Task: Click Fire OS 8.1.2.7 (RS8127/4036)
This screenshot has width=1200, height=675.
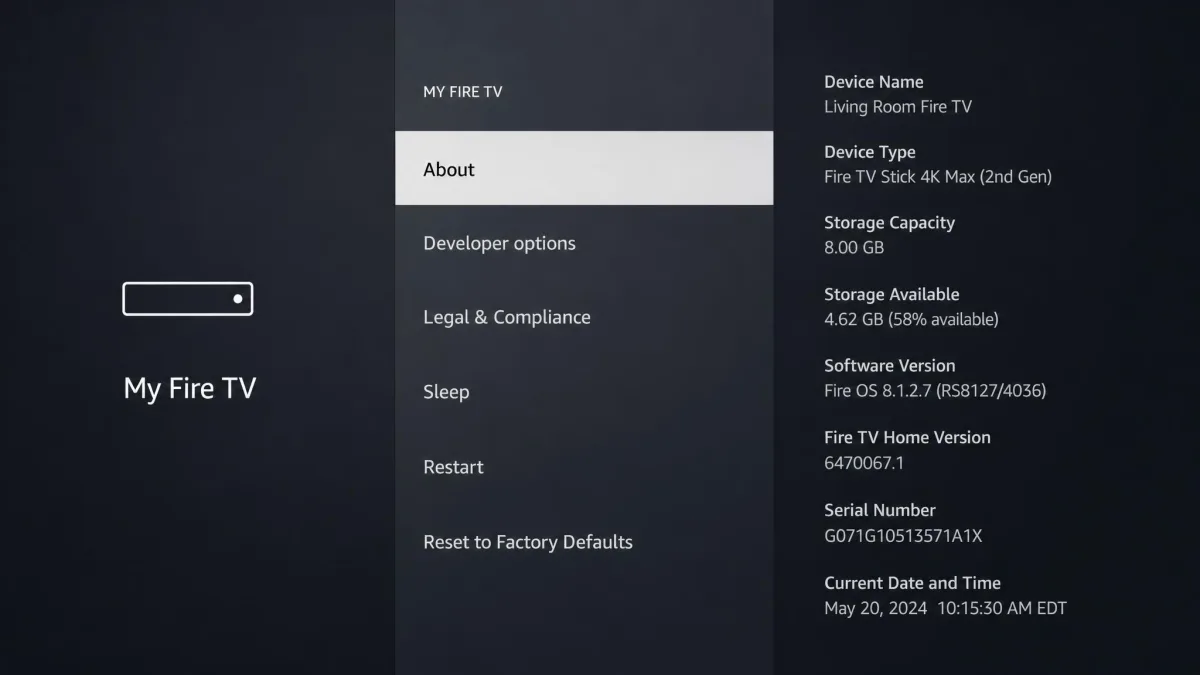Action: point(935,391)
